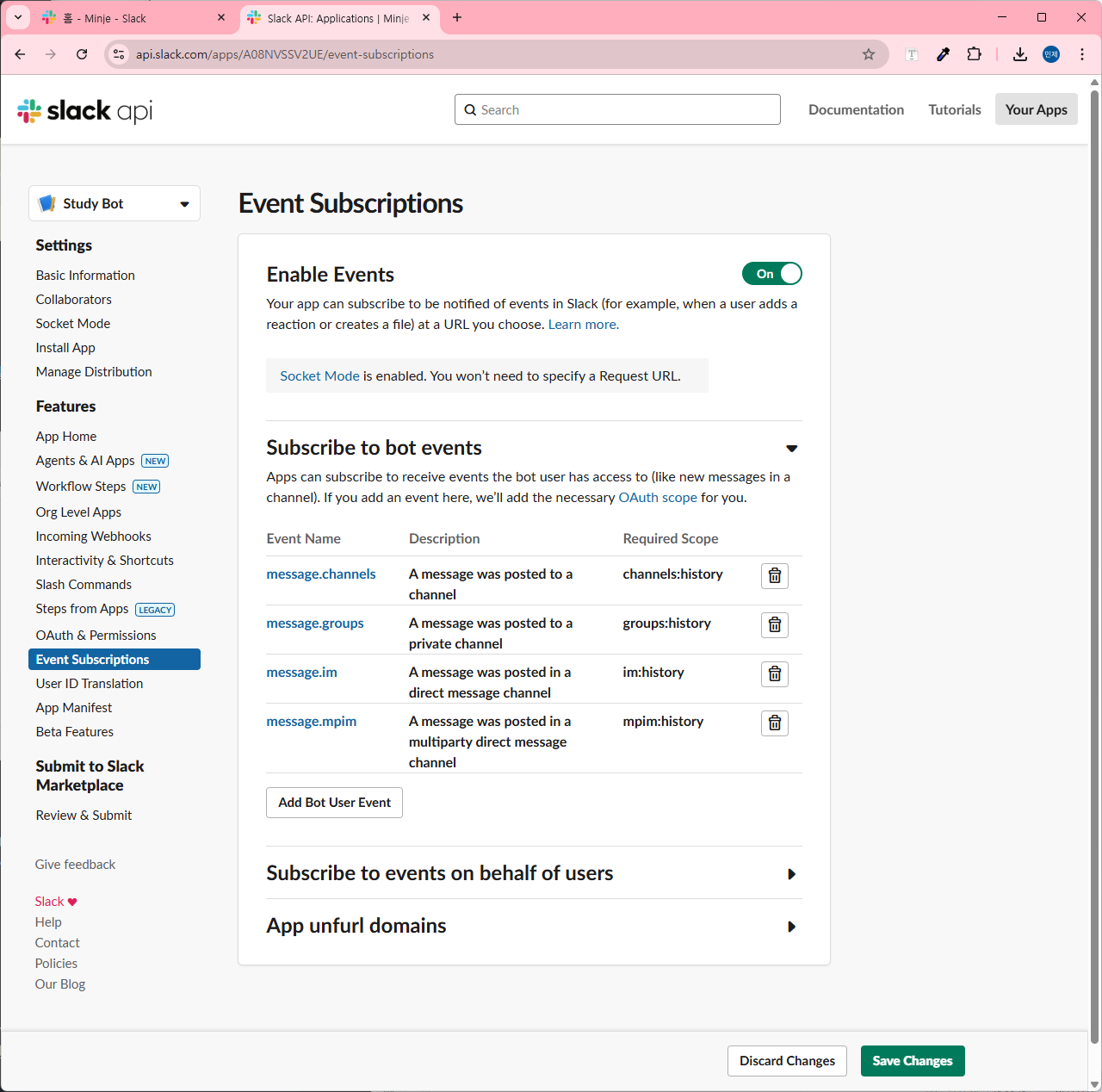Expand Subscribe to events on behalf of users

(792, 874)
